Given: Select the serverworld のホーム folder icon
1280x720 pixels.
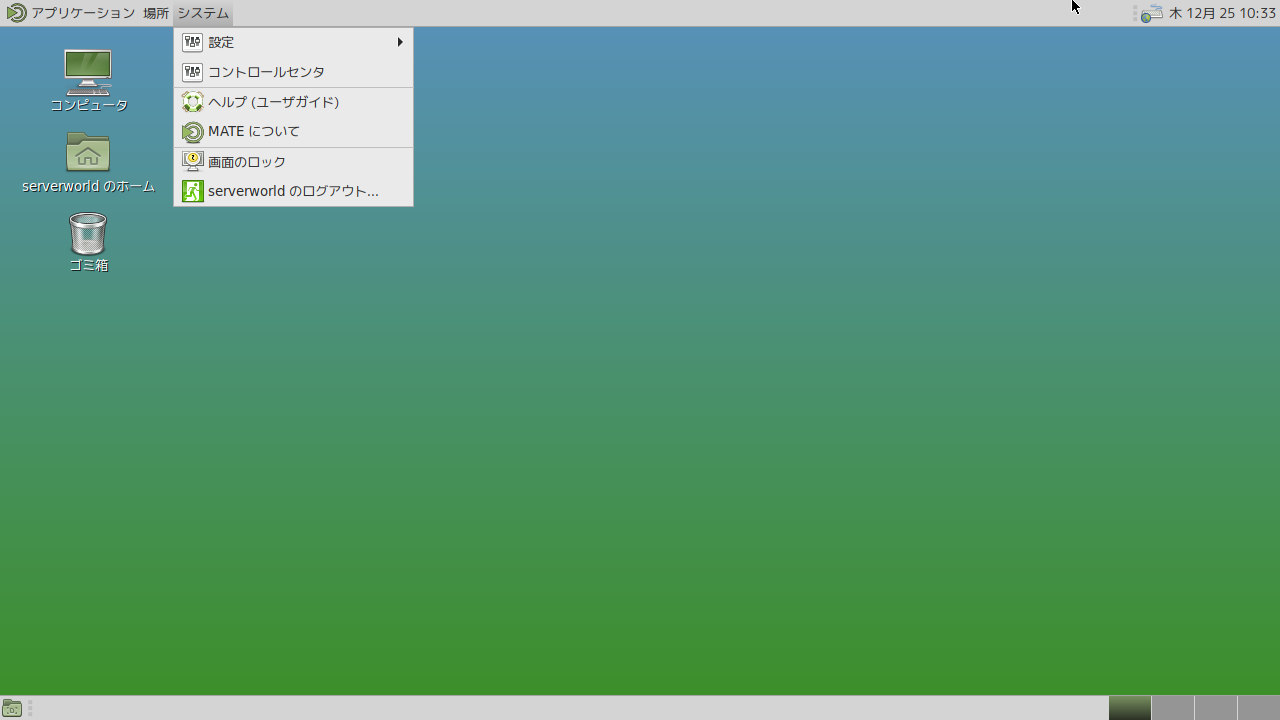Looking at the screenshot, I should [x=88, y=153].
